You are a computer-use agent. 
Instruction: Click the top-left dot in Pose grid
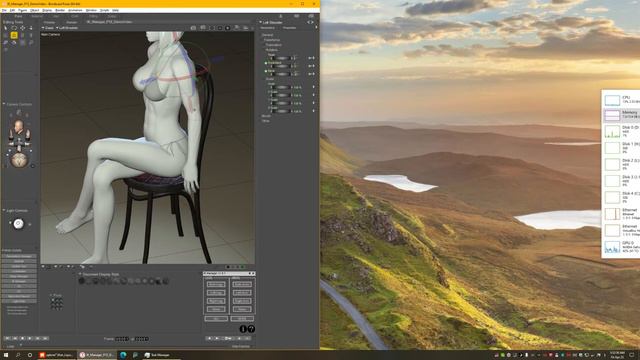tap(53, 300)
